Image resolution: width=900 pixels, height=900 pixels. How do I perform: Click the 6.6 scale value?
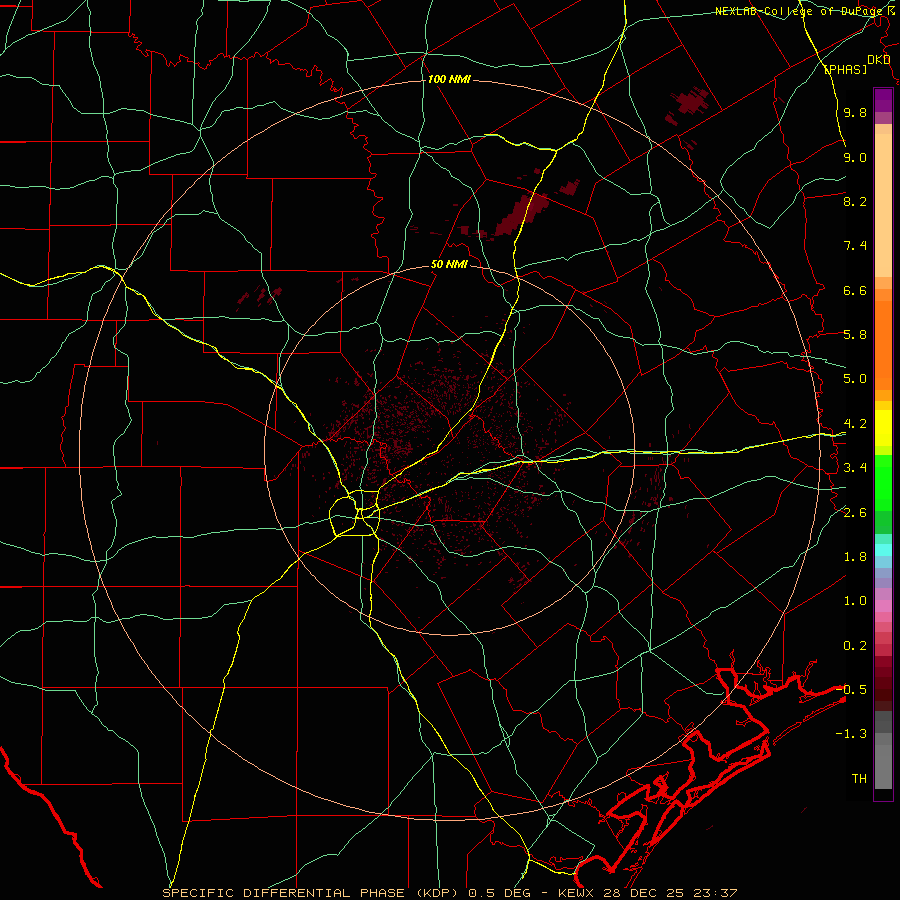[855, 290]
